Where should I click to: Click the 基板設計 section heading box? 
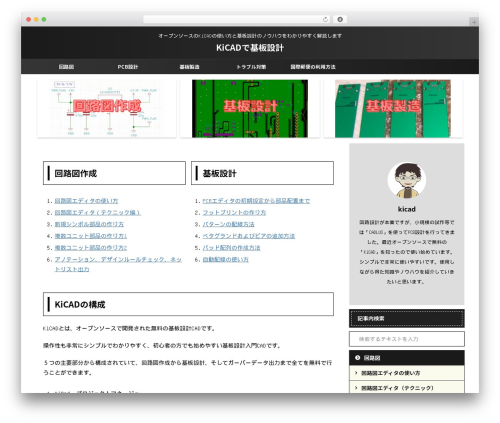262,173
